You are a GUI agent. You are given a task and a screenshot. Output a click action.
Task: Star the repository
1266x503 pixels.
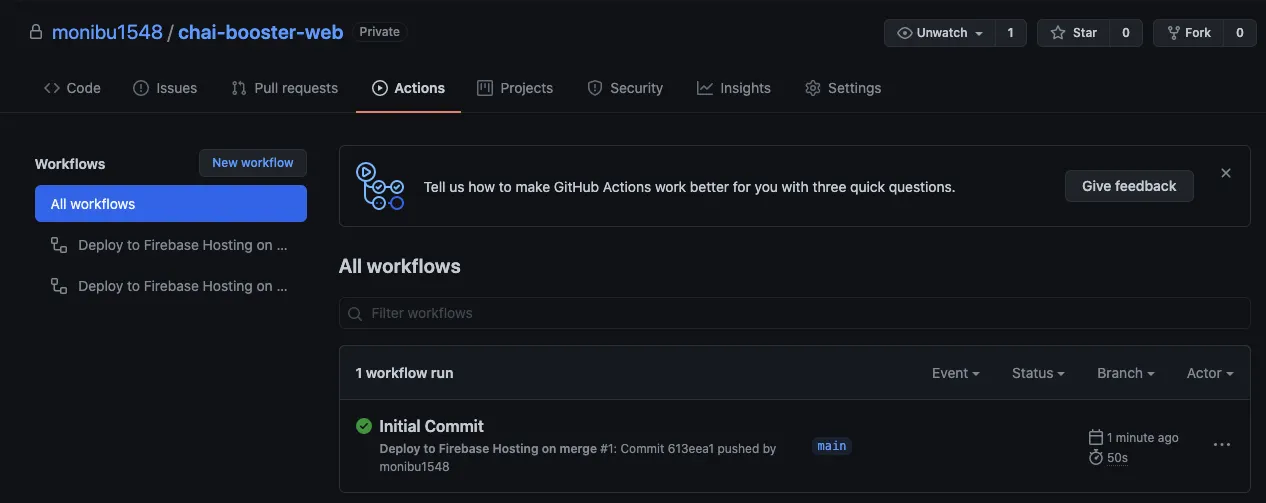(1073, 33)
